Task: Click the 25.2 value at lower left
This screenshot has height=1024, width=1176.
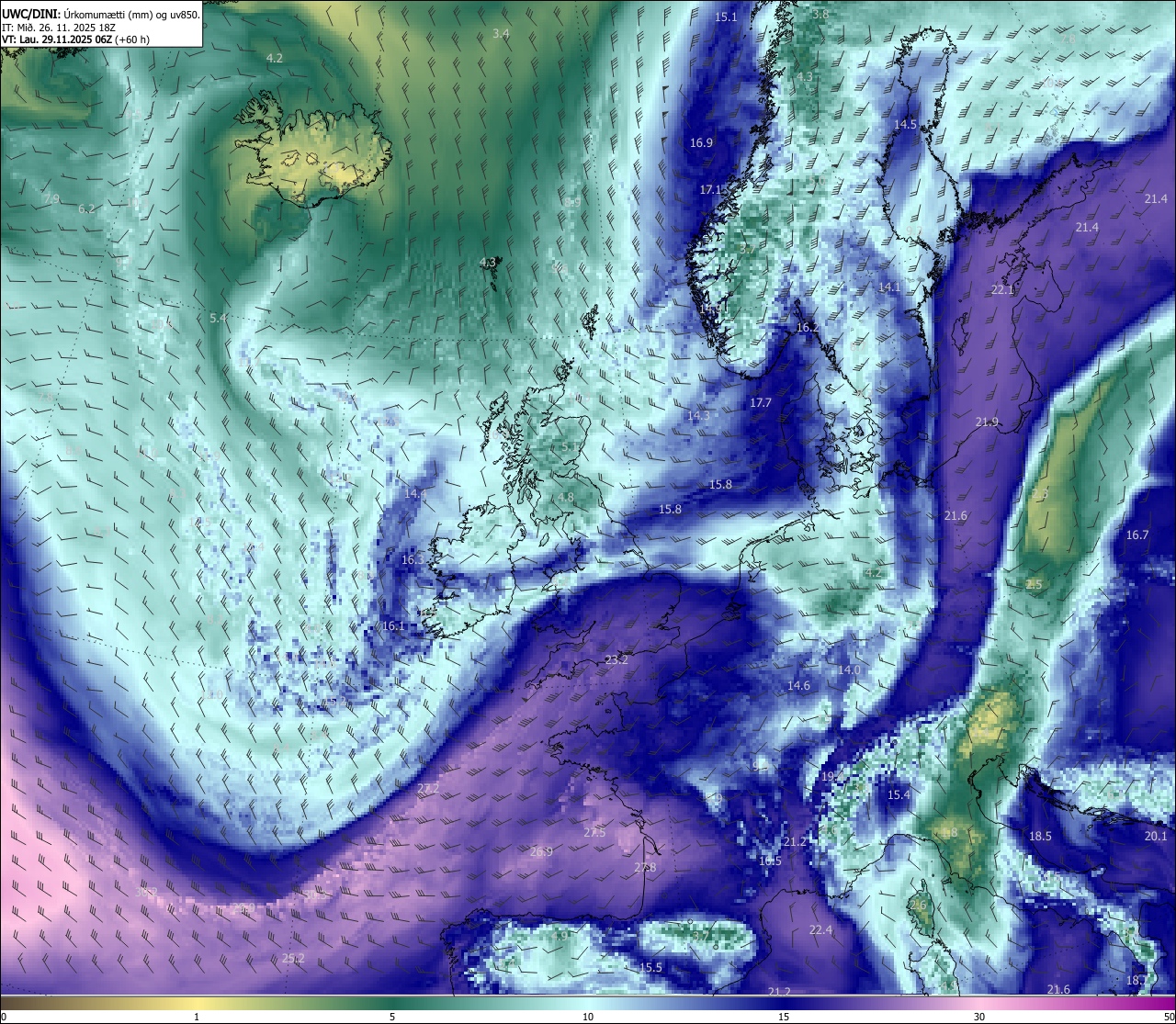Action: [293, 958]
